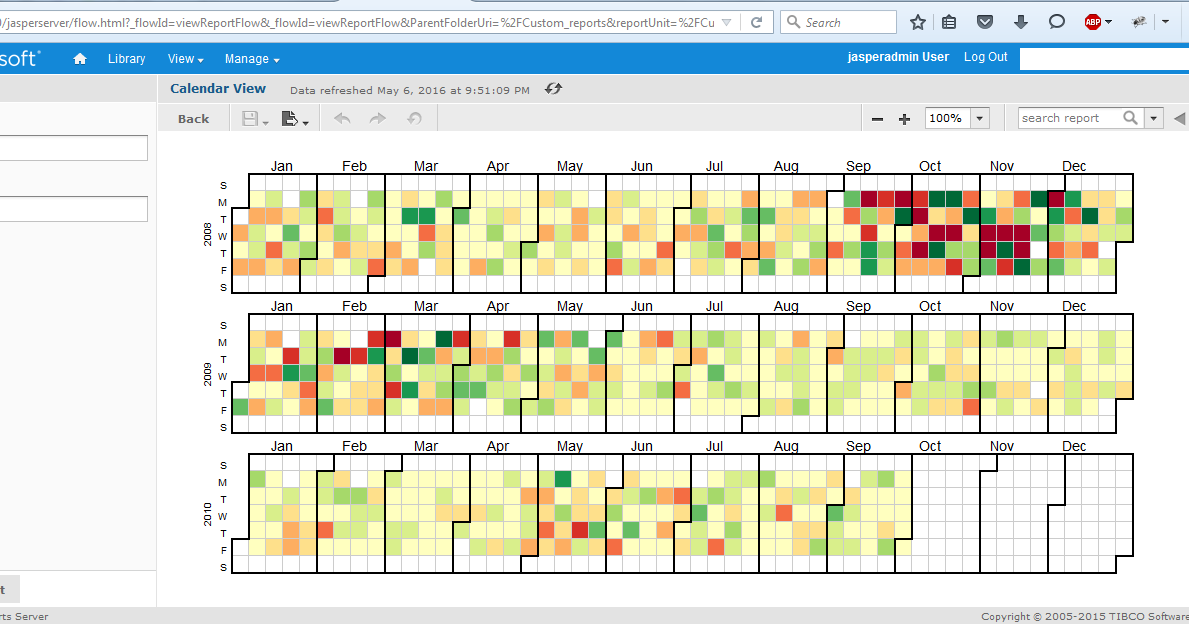Refresh the report data
1189x624 pixels.
point(553,88)
